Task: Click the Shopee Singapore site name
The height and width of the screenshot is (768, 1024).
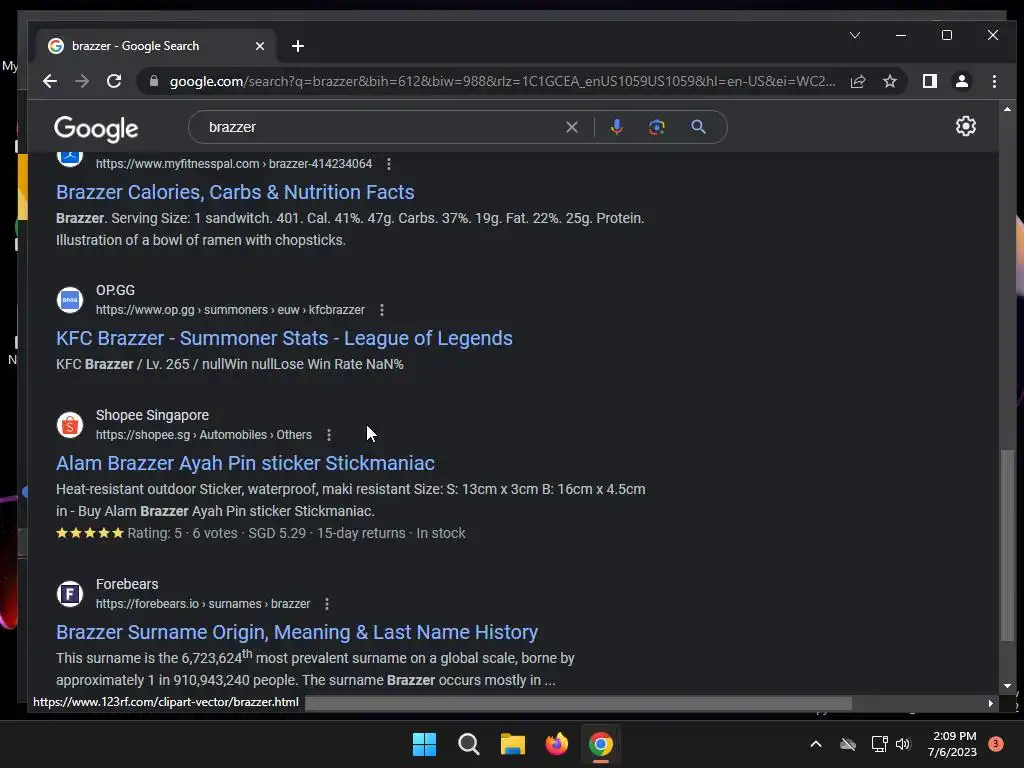Action: pos(152,415)
